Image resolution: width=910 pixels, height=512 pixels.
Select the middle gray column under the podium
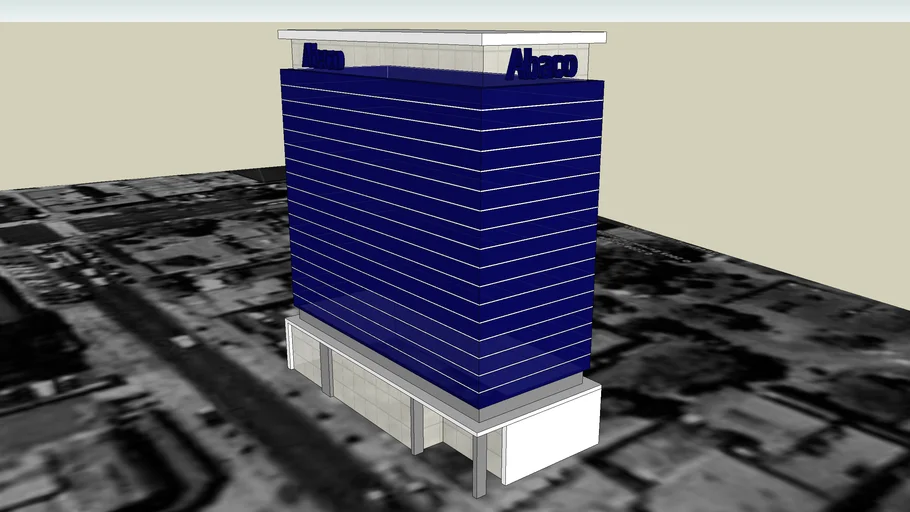pos(416,423)
